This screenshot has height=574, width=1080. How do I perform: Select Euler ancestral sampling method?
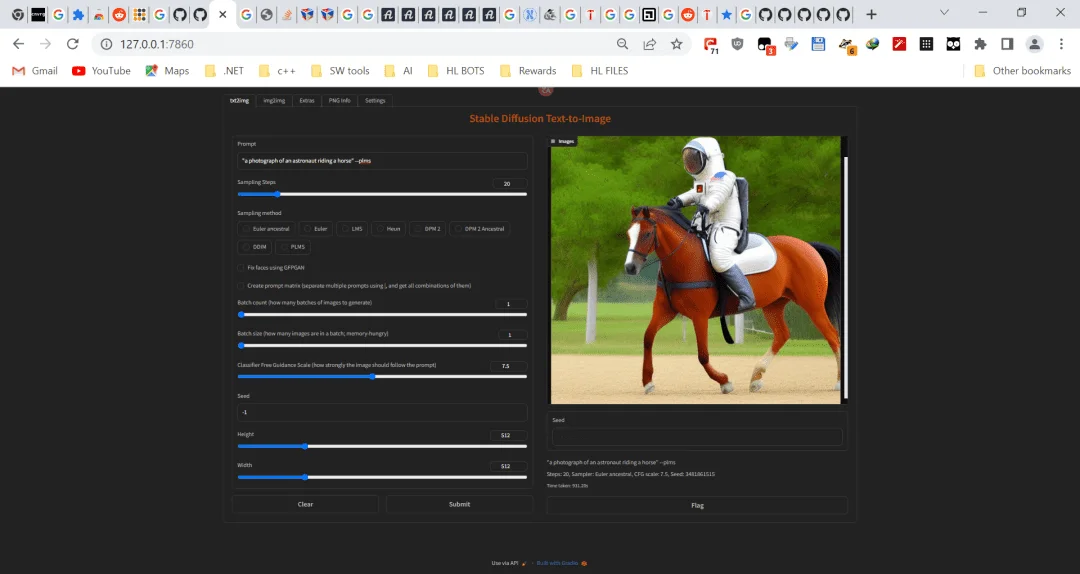(x=267, y=229)
